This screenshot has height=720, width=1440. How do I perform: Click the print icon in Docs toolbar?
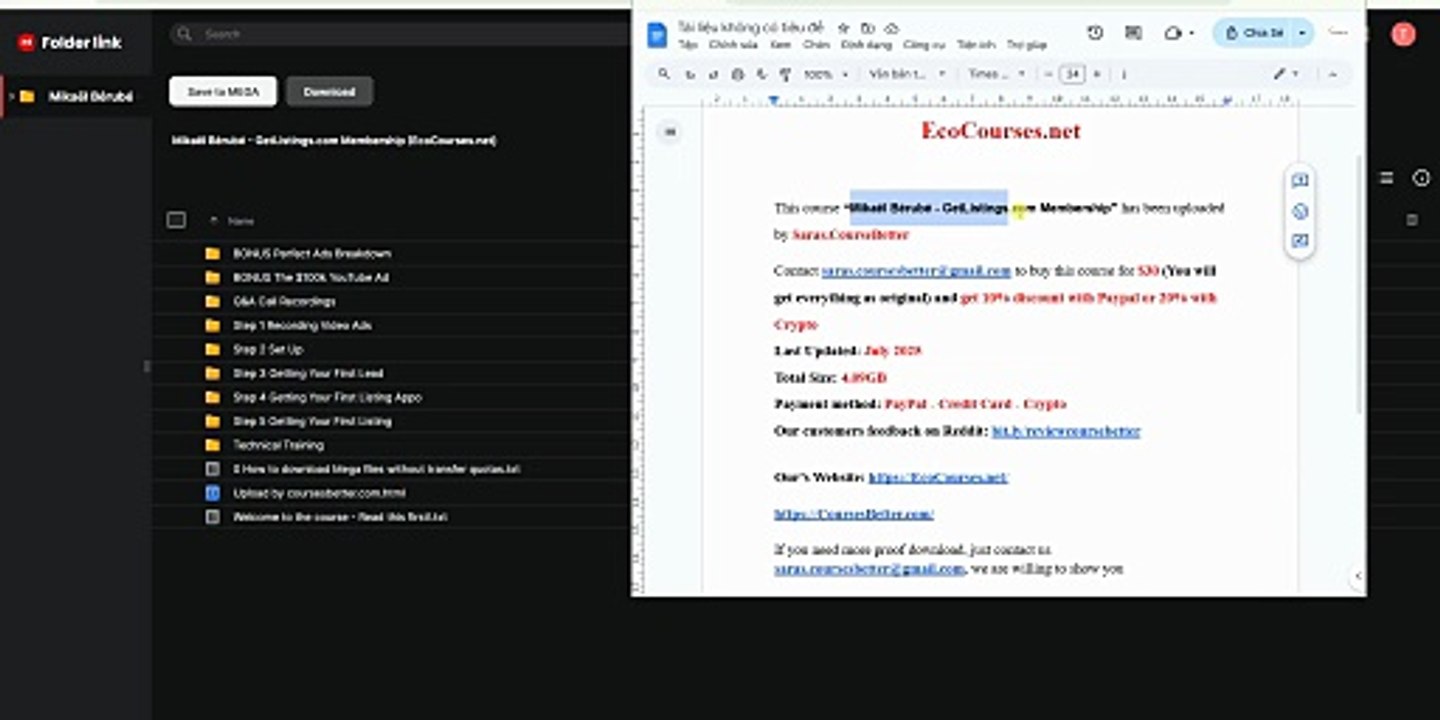tap(738, 74)
